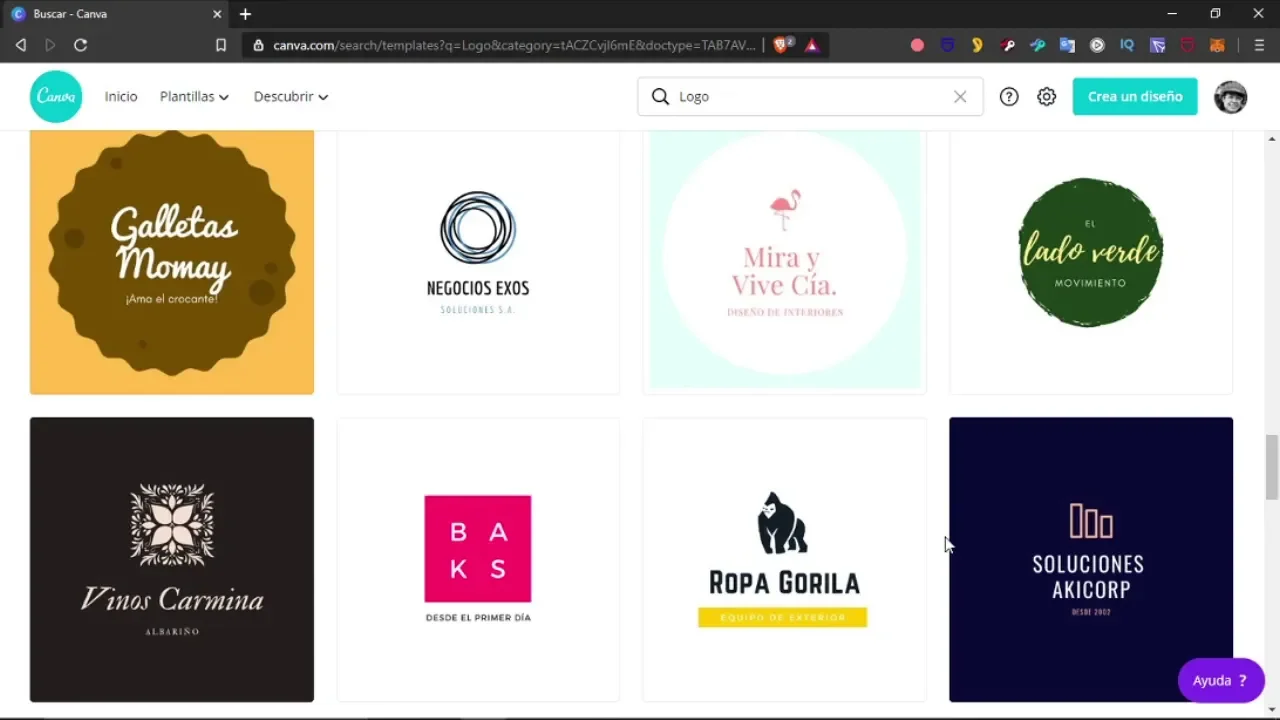Image resolution: width=1280 pixels, height=720 pixels.
Task: Click inside the Logo search field
Action: tap(810, 97)
